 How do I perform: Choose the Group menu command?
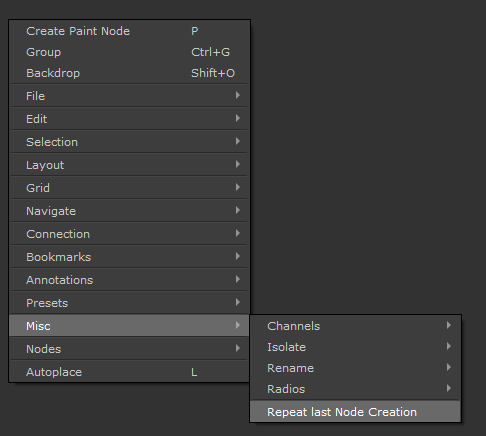(x=129, y=52)
